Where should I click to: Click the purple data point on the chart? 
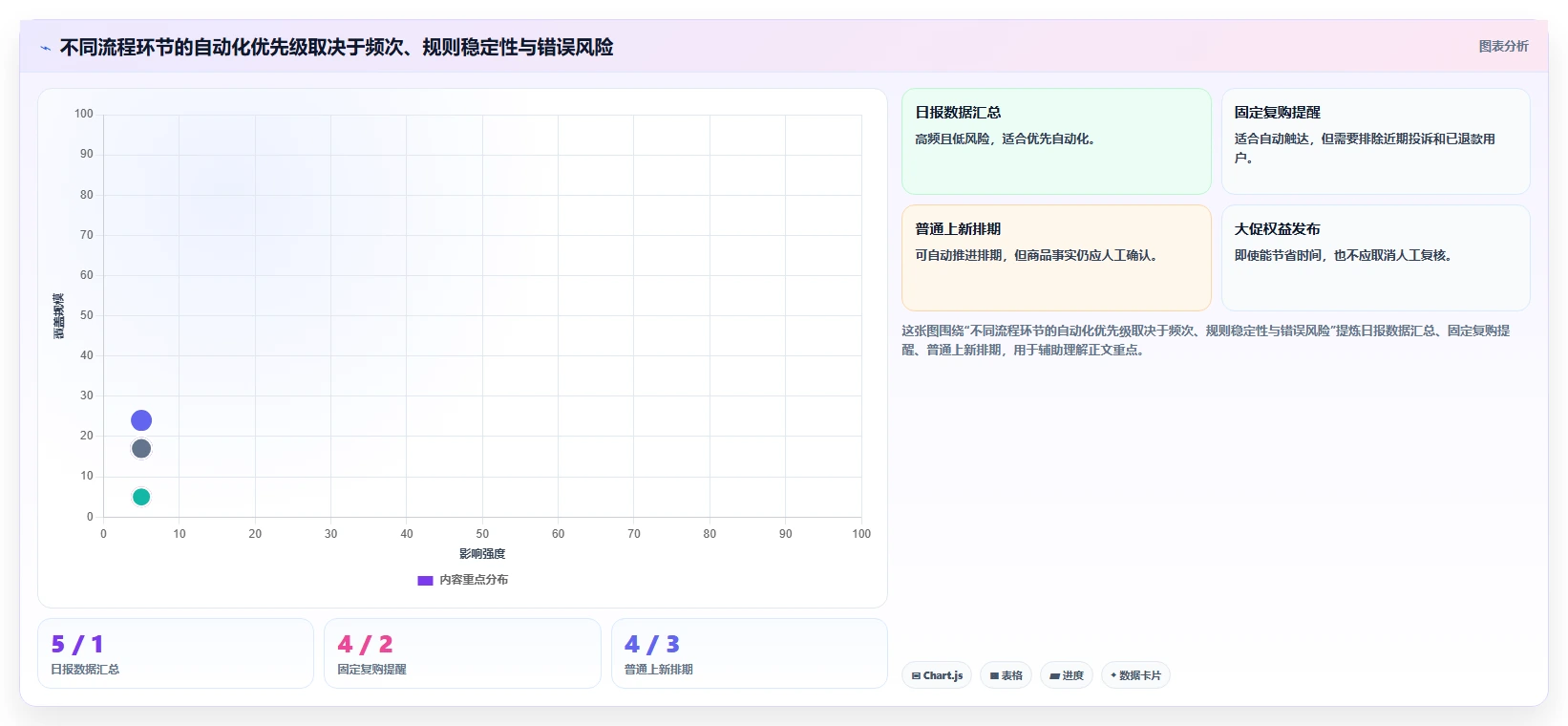(141, 420)
